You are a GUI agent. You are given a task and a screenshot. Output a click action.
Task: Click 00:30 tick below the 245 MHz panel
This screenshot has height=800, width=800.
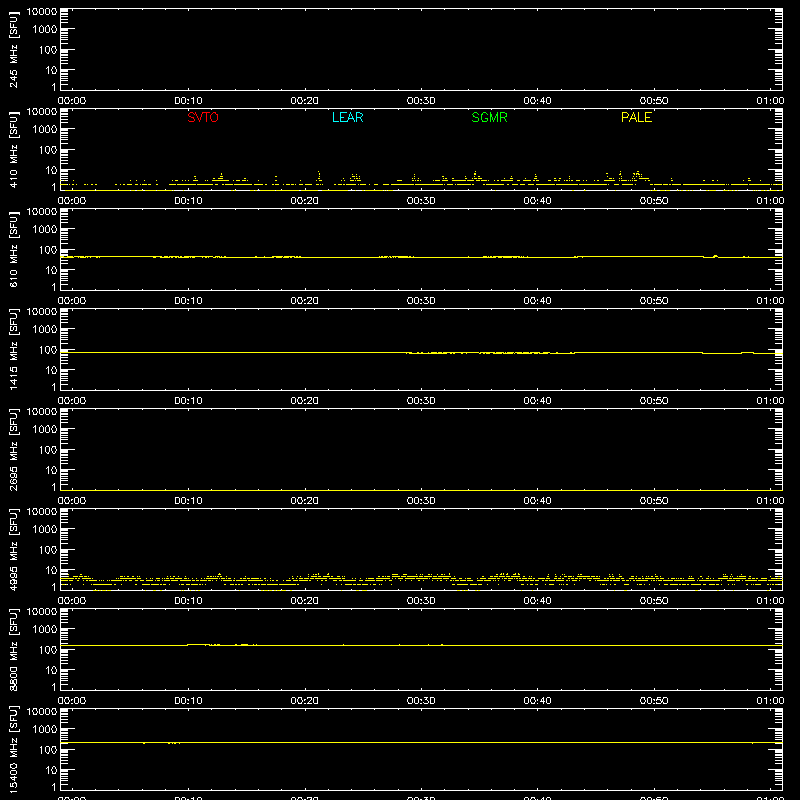(421, 101)
